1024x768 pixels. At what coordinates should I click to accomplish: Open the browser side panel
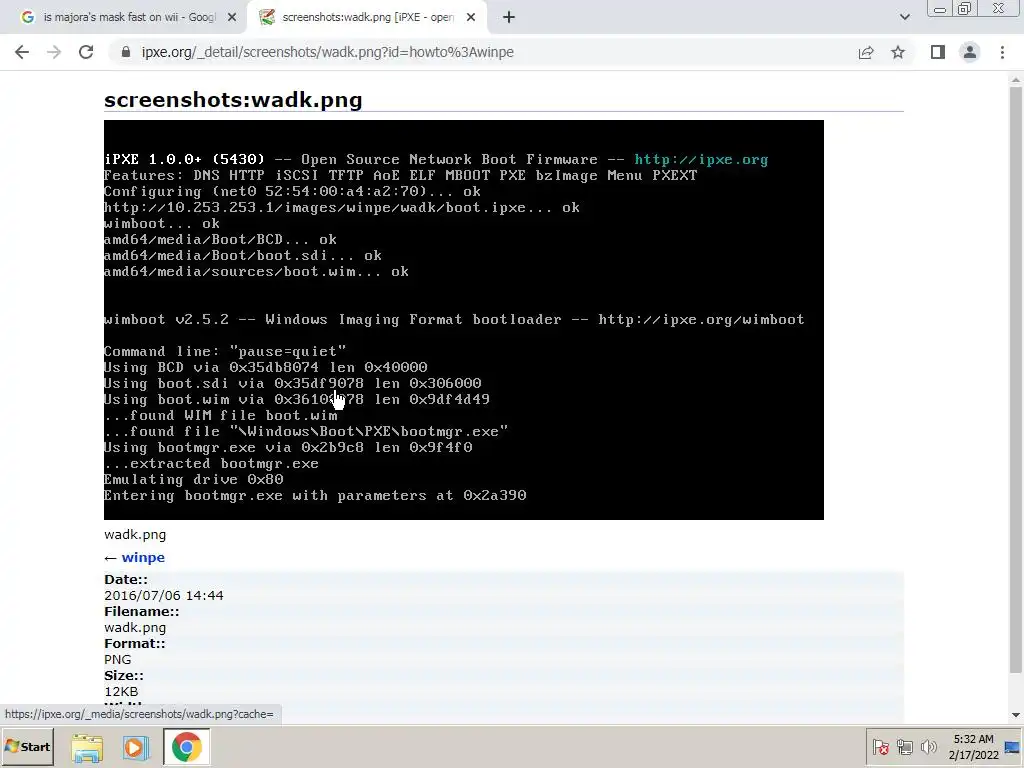[x=938, y=52]
